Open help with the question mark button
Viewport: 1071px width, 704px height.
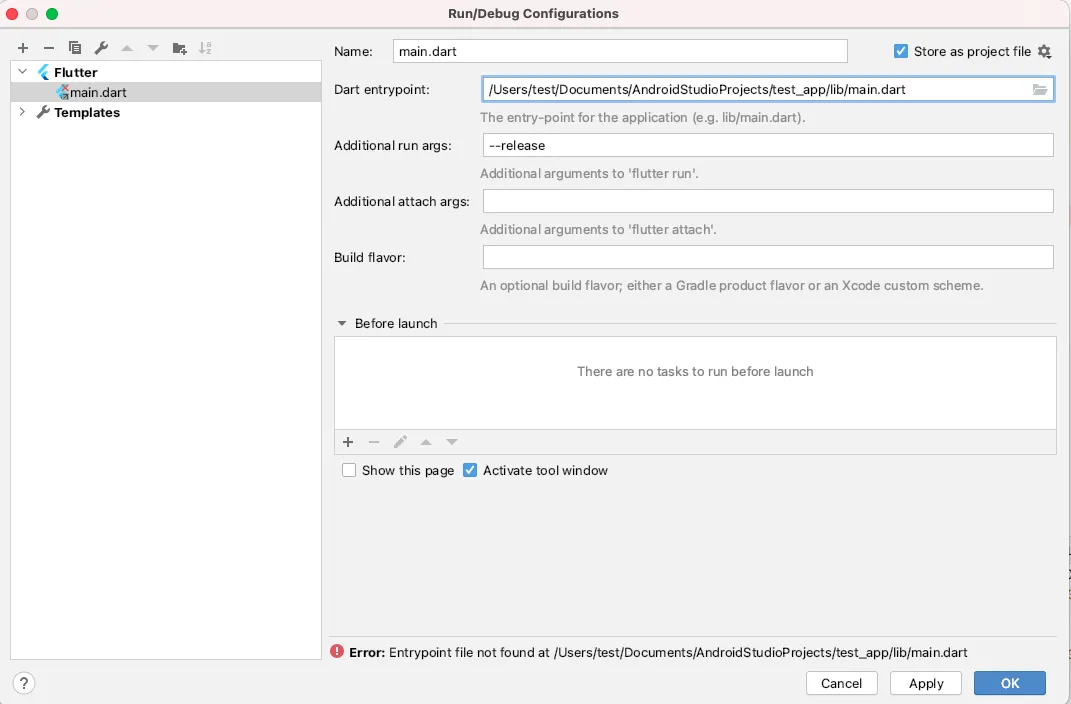coord(24,683)
